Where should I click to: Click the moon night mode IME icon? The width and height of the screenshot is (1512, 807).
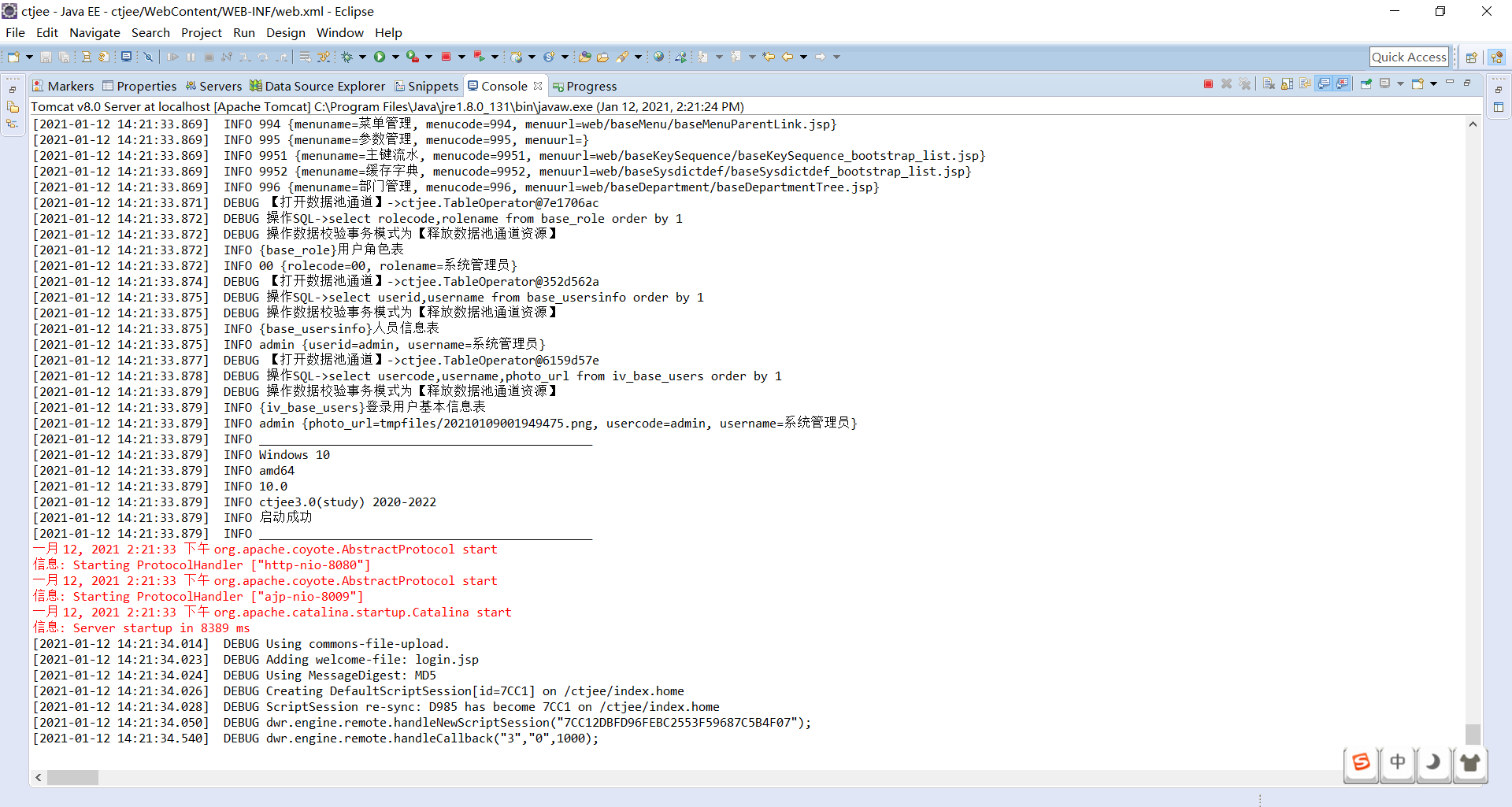coord(1434,762)
